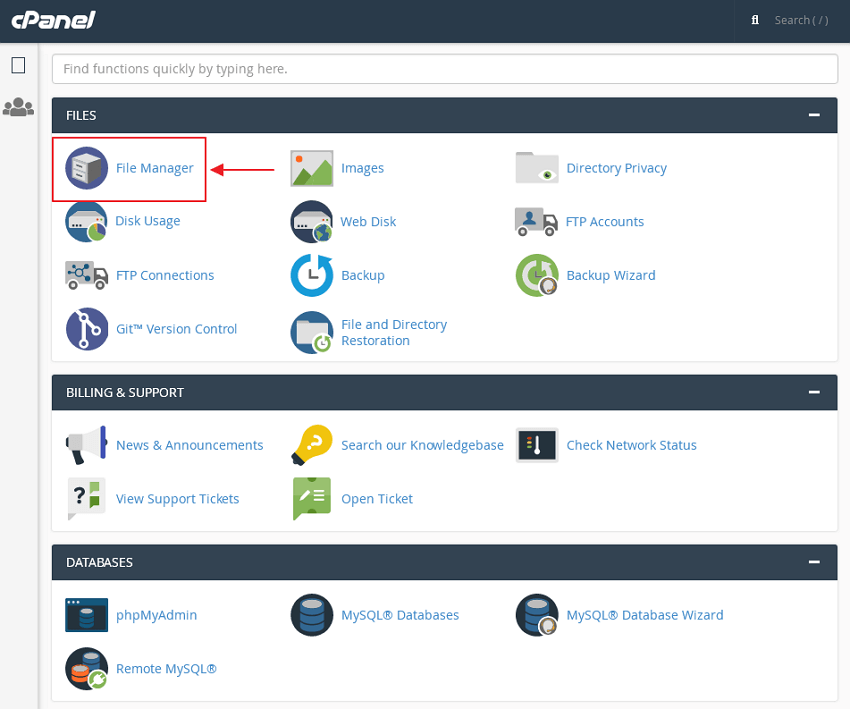
Task: Open the Check Network Status link
Action: point(632,445)
